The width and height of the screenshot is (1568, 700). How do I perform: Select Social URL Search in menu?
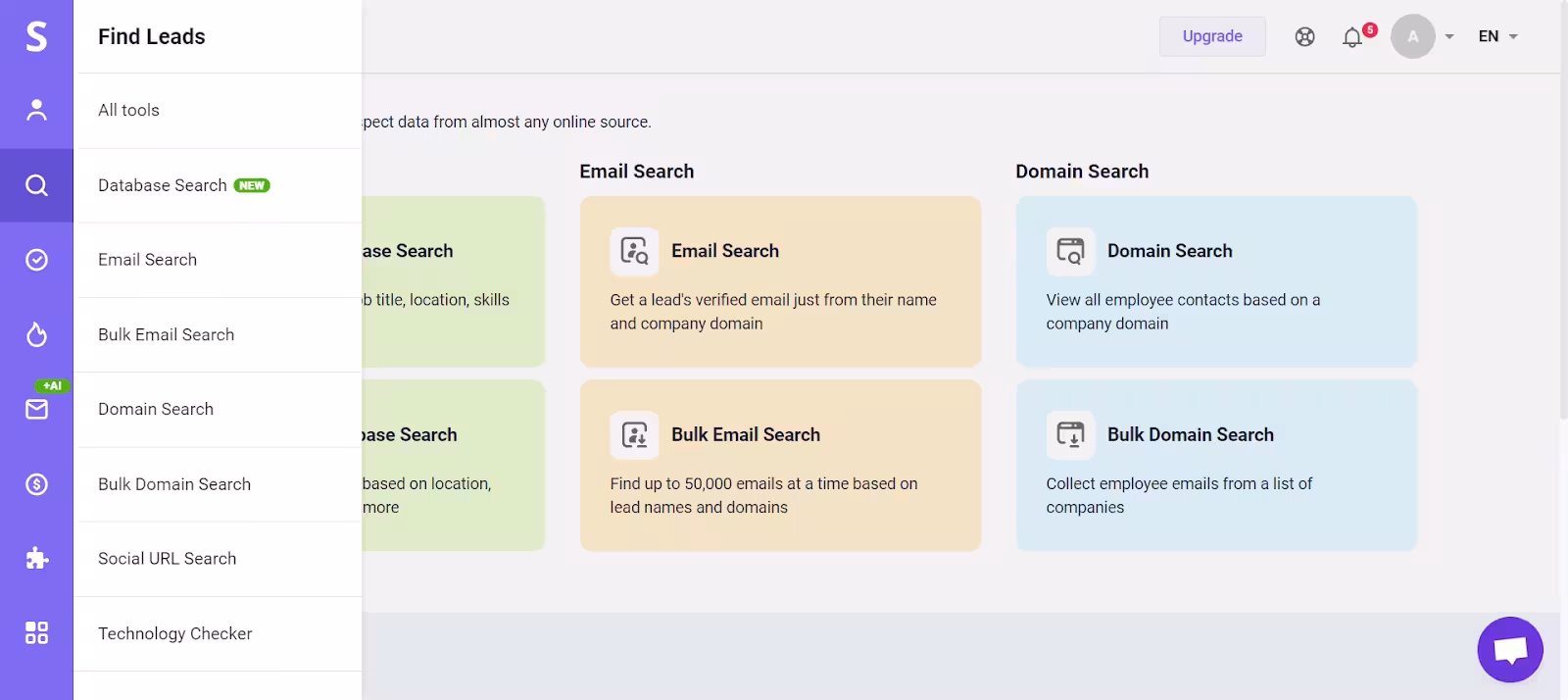tap(168, 559)
